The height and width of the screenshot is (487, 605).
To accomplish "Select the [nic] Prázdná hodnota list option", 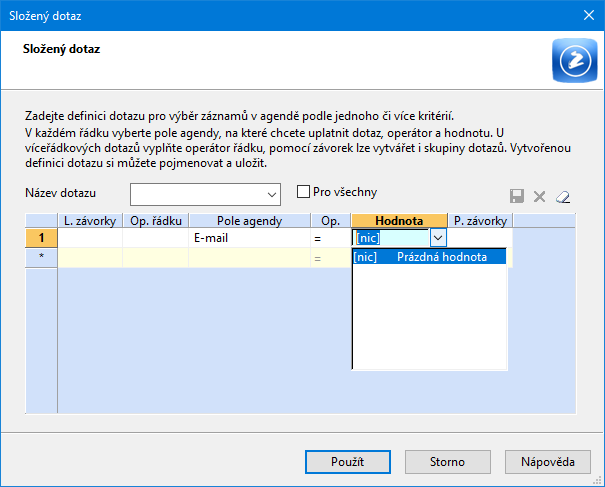I will point(429,257).
